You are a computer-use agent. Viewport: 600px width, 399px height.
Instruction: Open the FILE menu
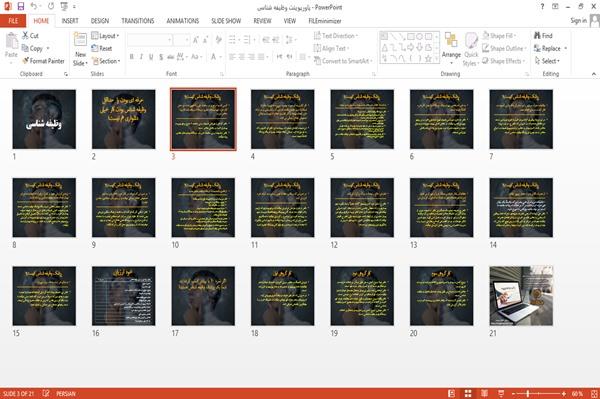pyautogui.click(x=13, y=21)
